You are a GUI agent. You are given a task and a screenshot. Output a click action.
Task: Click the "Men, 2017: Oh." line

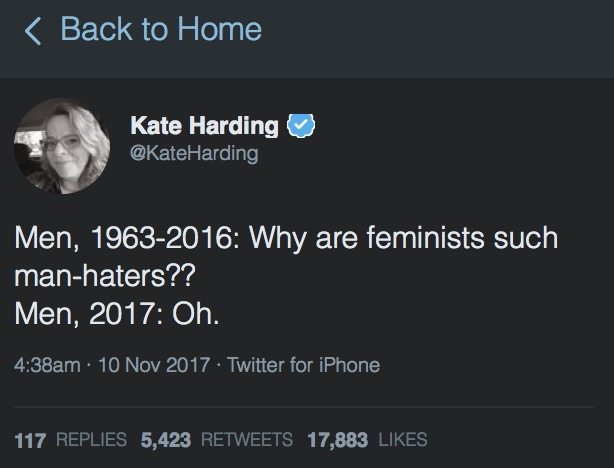117,315
